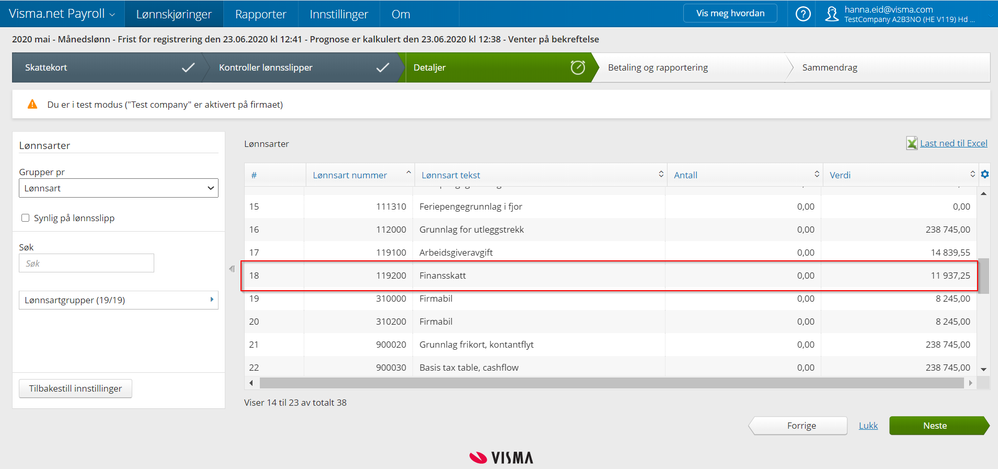The width and height of the screenshot is (998, 469).
Task: Click the scroll down arrow of table
Action: pos(984,369)
